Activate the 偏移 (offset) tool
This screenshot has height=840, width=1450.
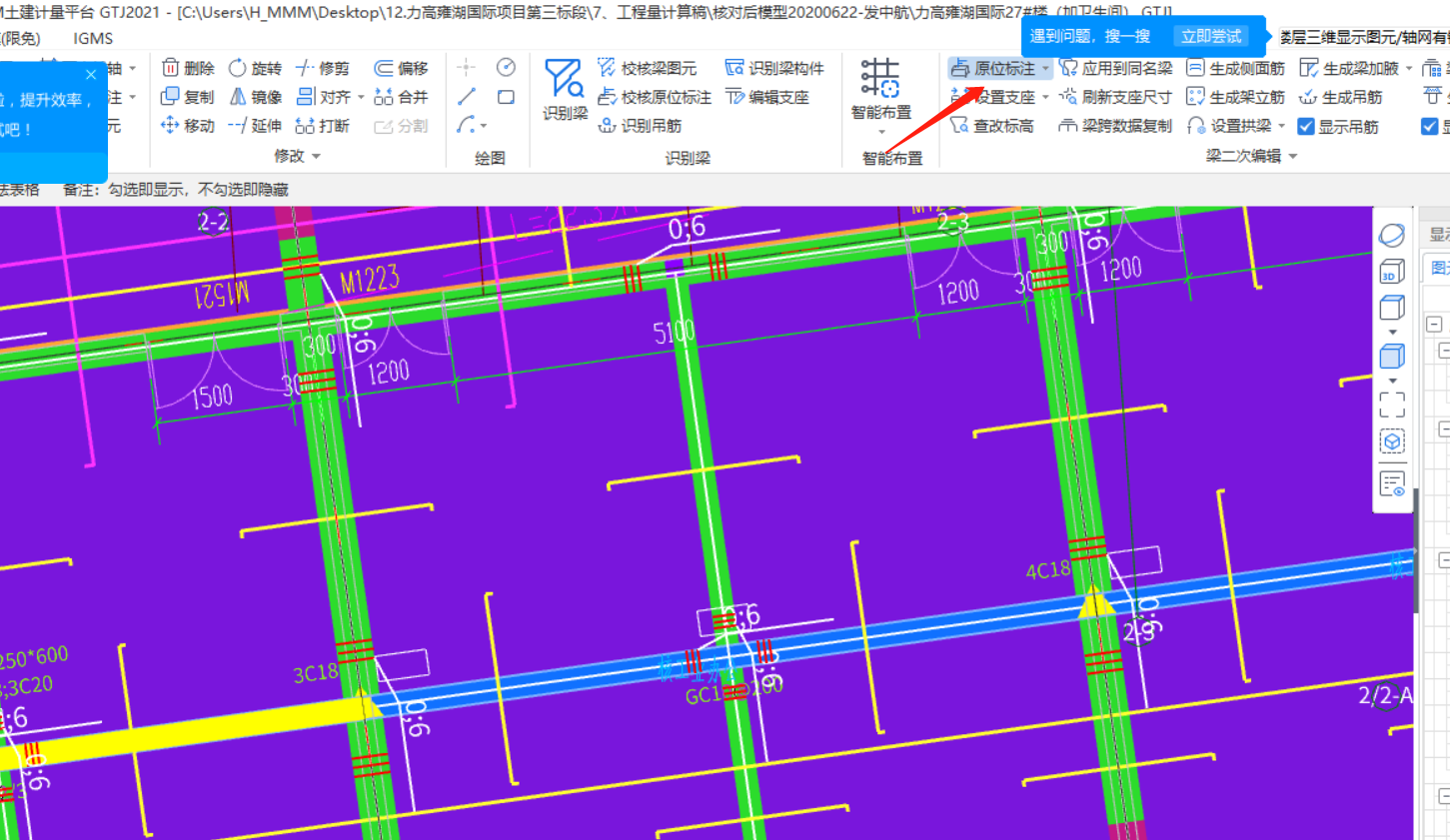[401, 68]
